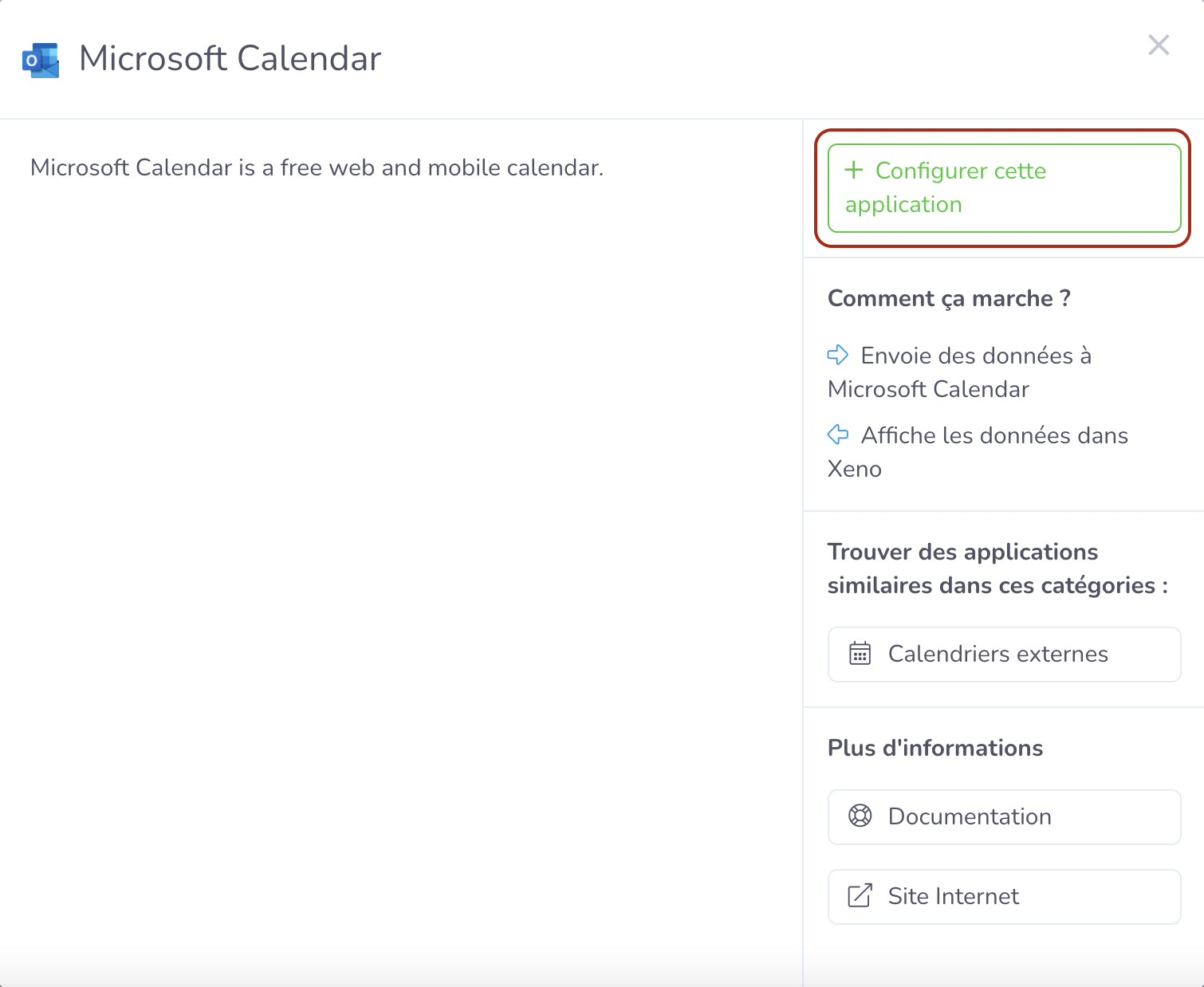The width and height of the screenshot is (1204, 987).
Task: Click the left arrow icon beside "Affiche les données"
Action: point(838,435)
